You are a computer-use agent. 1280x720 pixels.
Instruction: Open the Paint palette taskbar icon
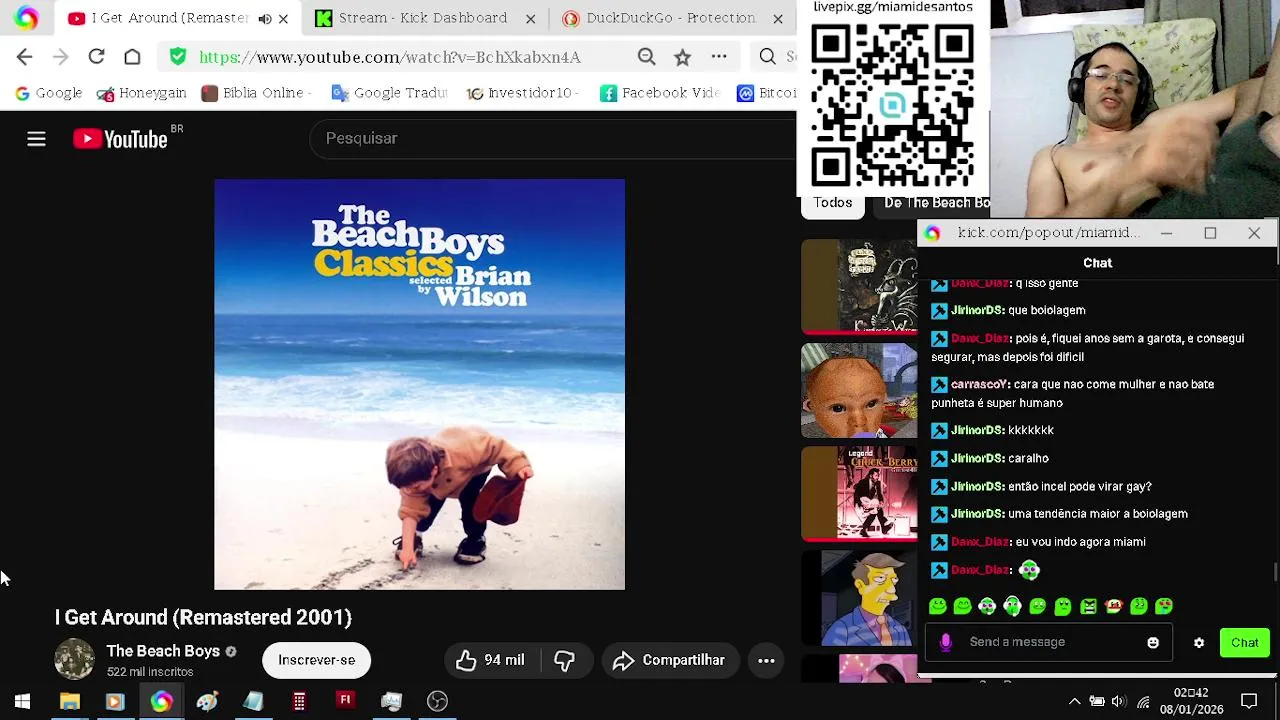click(207, 701)
